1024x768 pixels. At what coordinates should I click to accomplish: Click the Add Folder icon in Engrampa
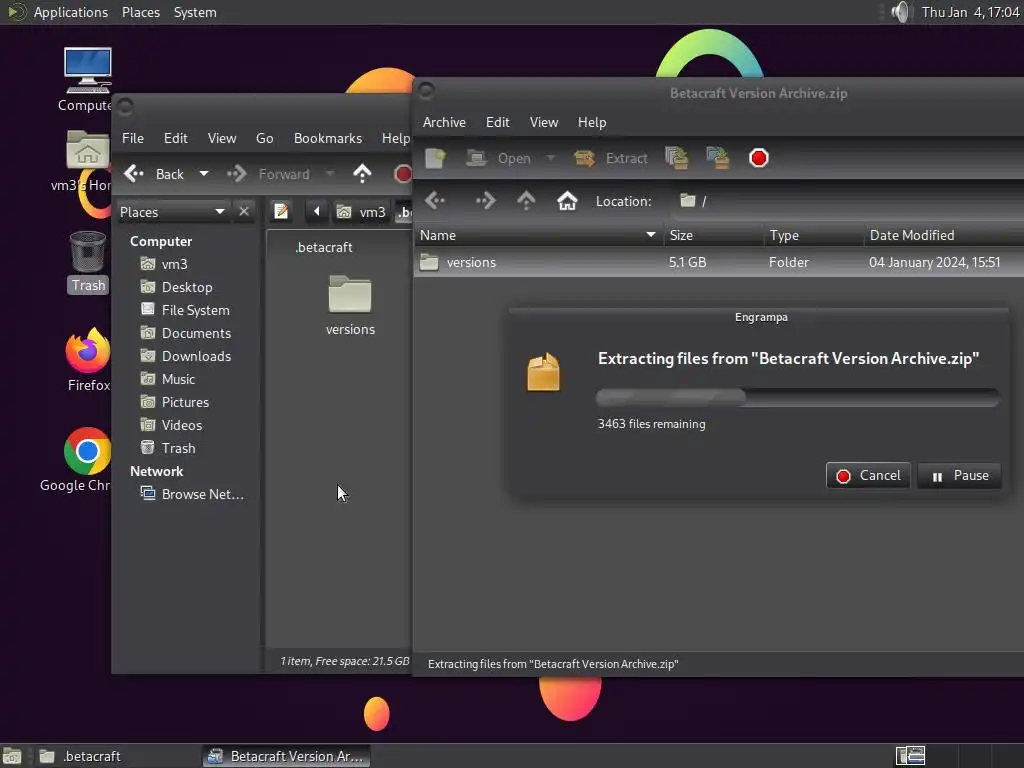717,158
